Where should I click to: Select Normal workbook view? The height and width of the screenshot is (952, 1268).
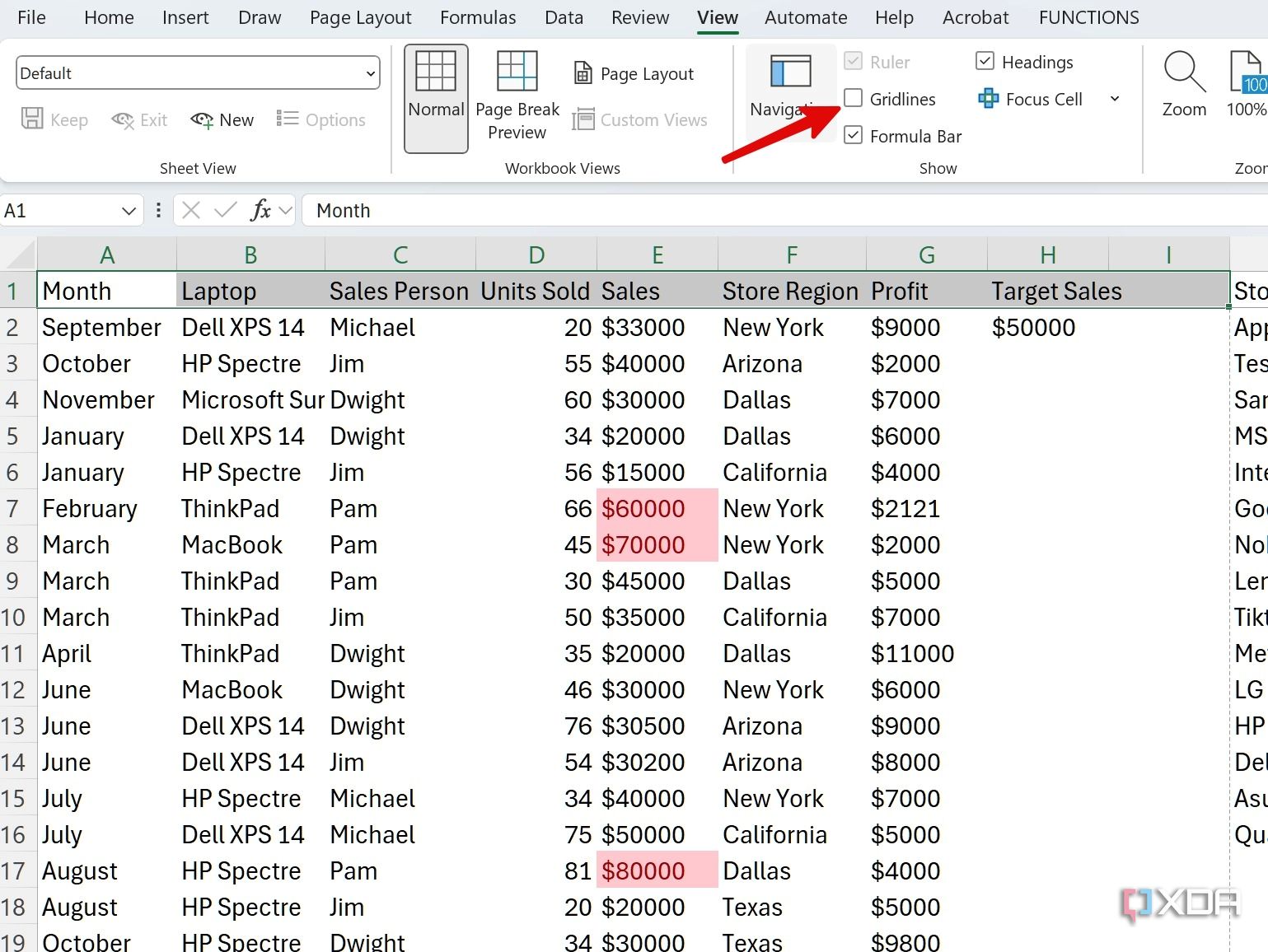coord(435,91)
